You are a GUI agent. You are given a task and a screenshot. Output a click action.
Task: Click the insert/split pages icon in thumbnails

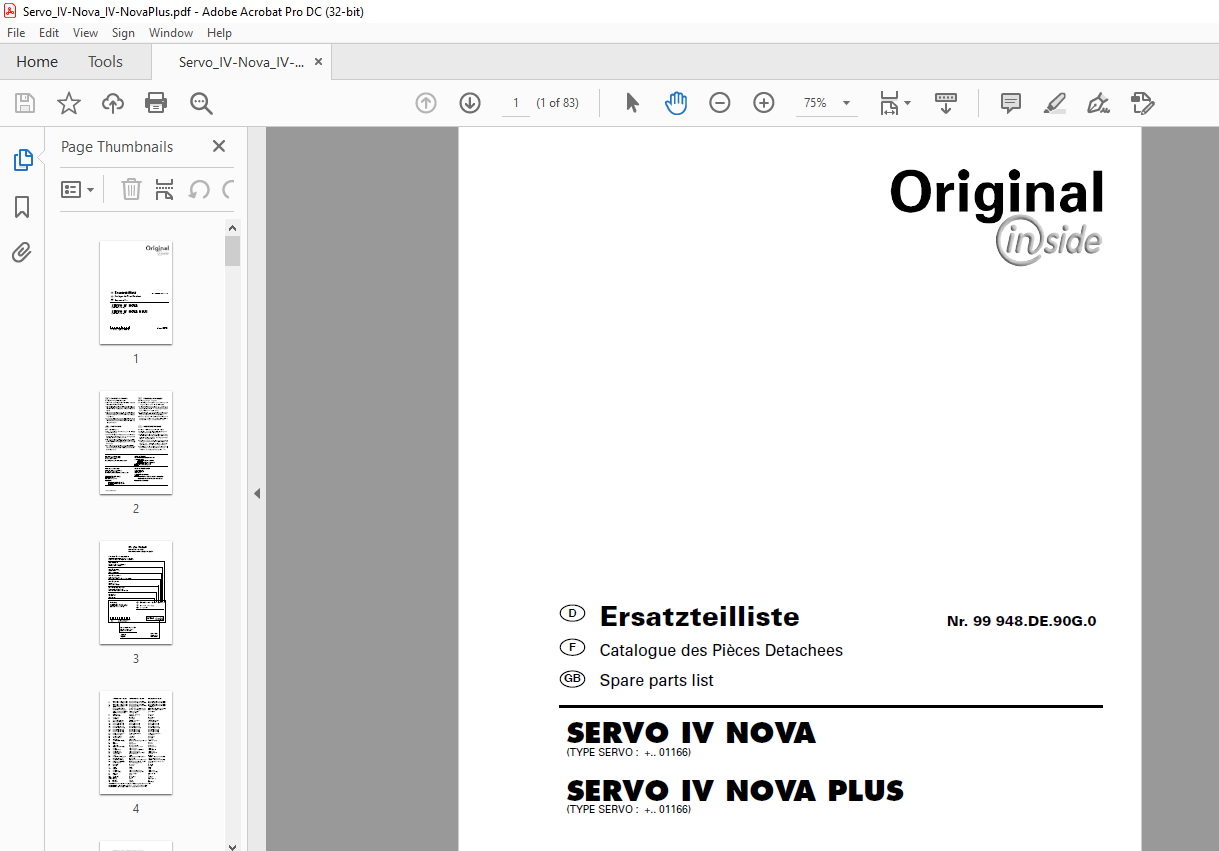(165, 189)
